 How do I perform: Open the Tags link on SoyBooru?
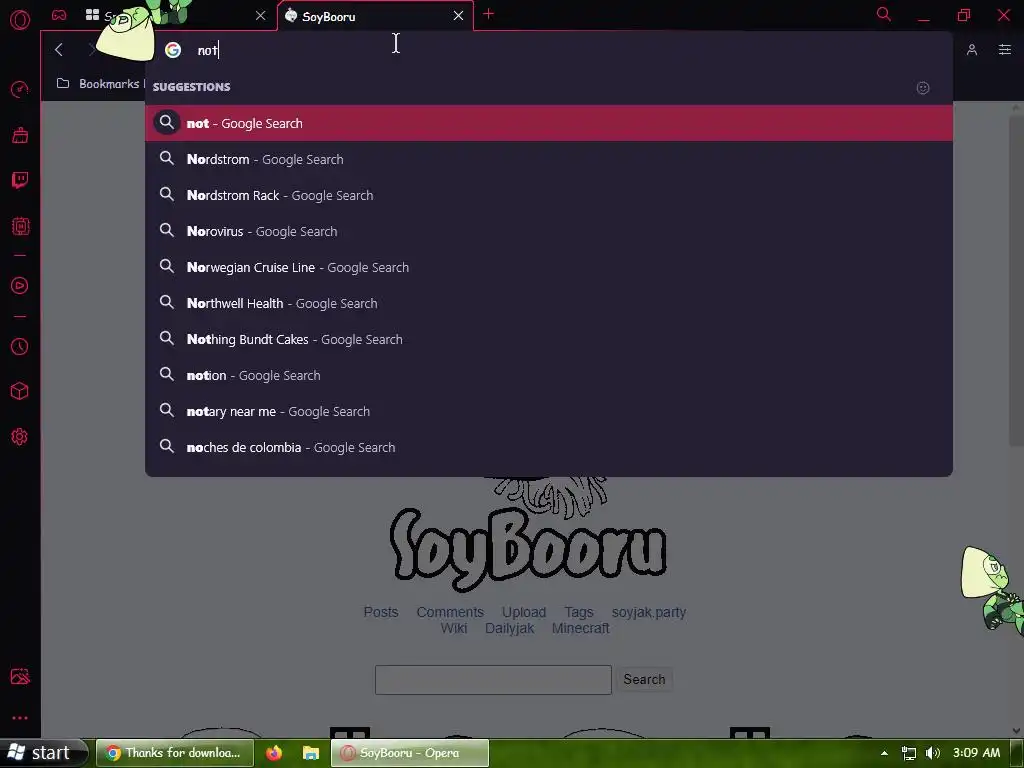579,612
